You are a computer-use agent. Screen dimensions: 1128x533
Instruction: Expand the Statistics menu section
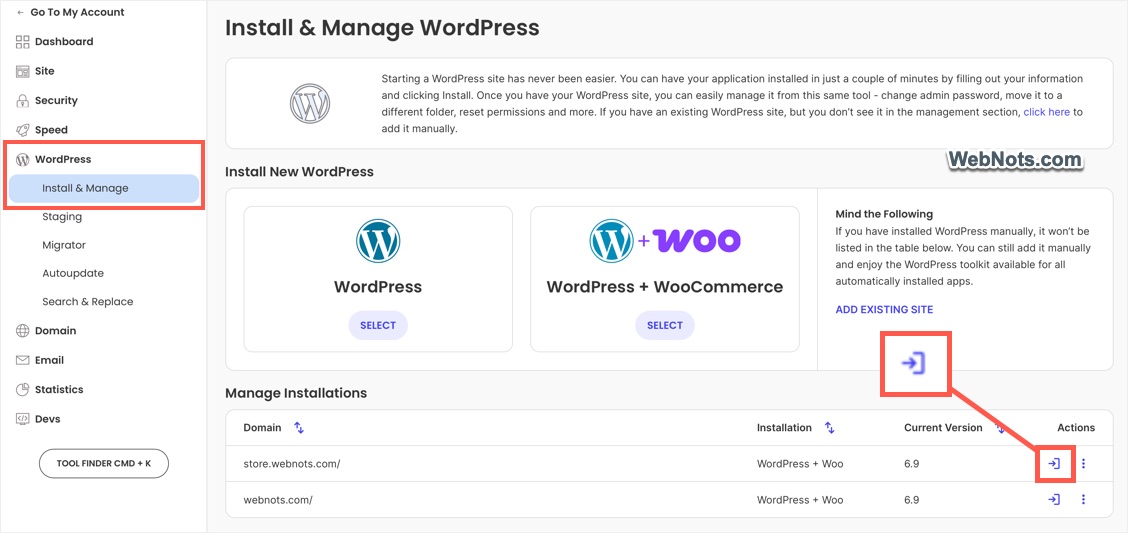coord(59,390)
